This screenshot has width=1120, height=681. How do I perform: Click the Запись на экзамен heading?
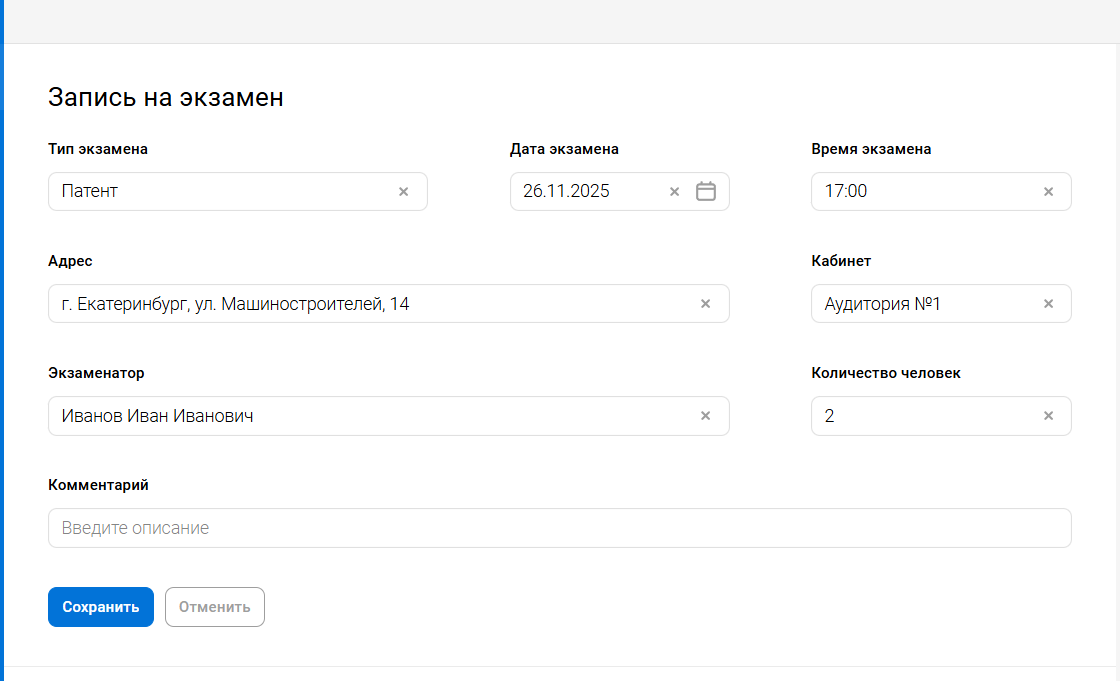click(166, 97)
